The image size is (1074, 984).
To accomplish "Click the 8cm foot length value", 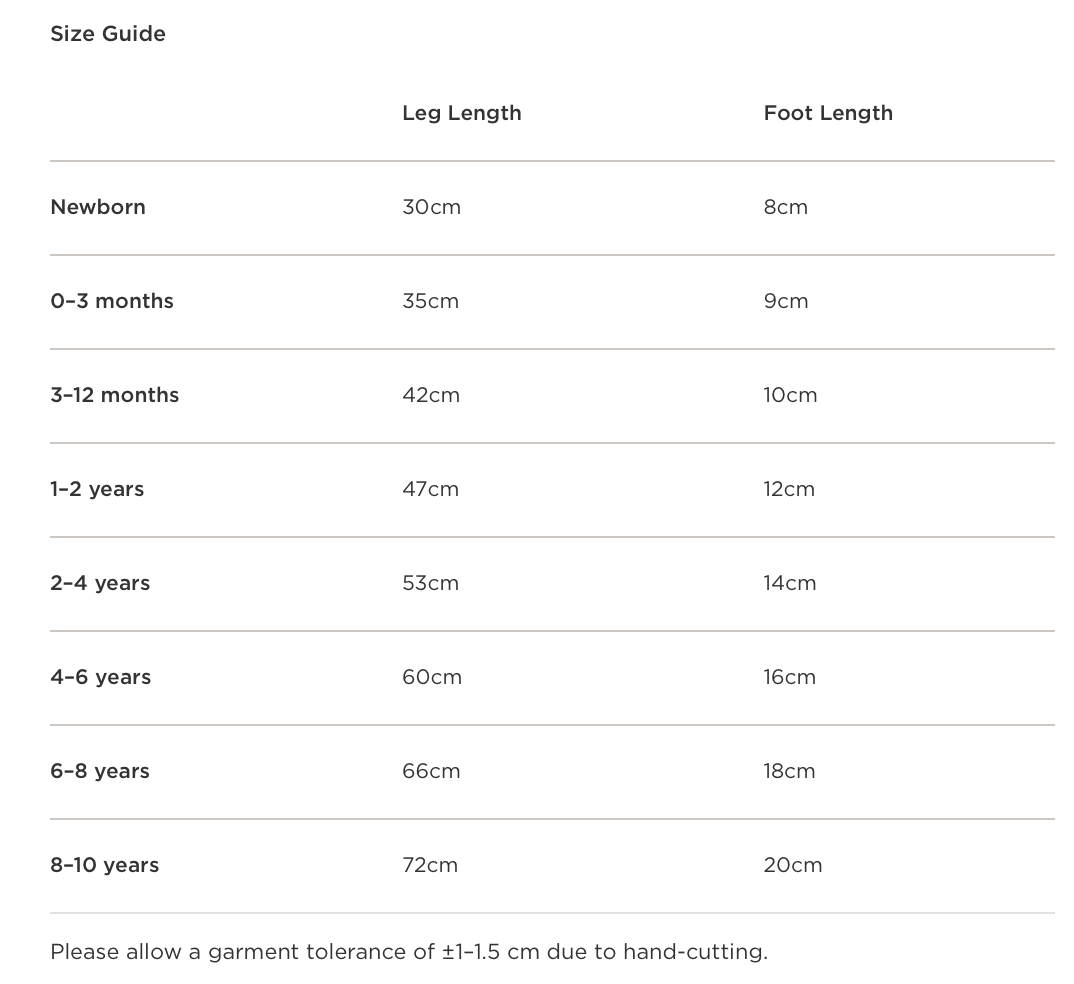I will pos(785,207).
